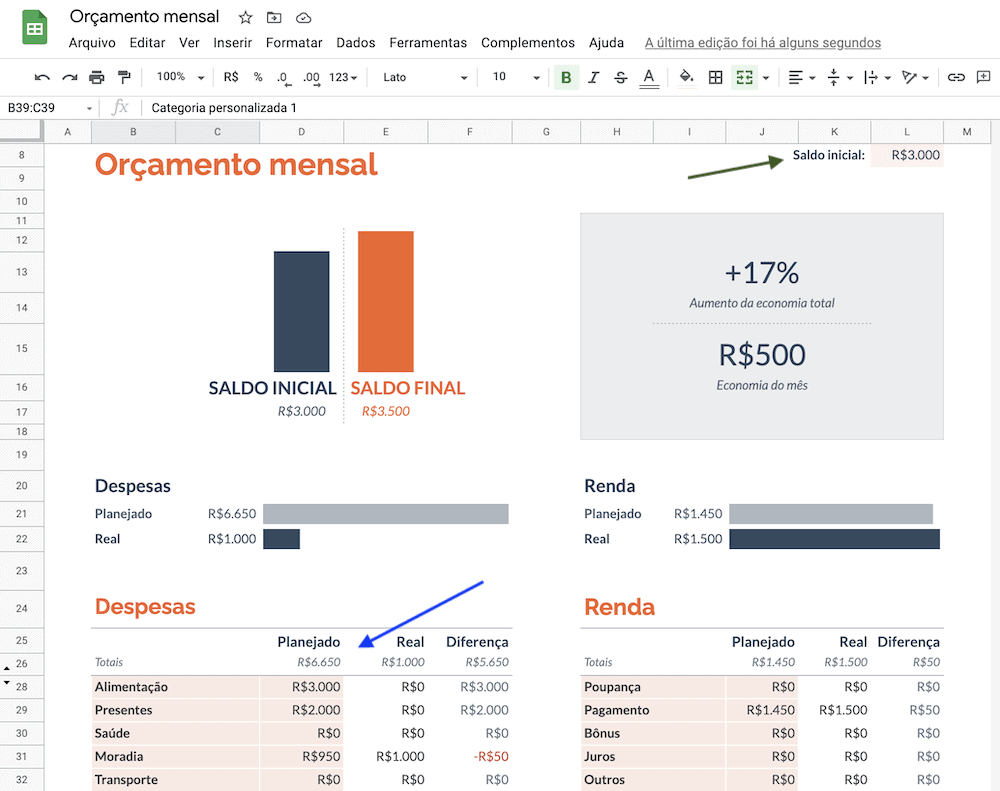Click Pagamento's R$1.500 real cell

834,710
